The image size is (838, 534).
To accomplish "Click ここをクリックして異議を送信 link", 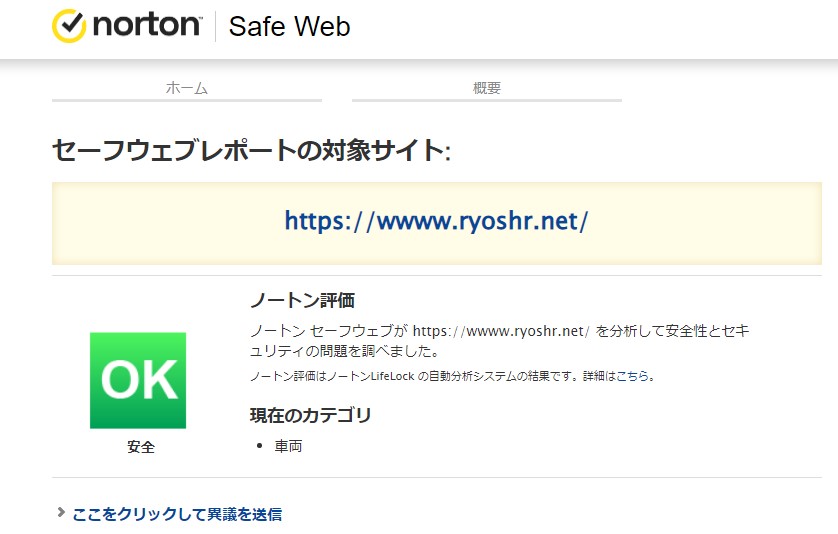I will coord(177,514).
